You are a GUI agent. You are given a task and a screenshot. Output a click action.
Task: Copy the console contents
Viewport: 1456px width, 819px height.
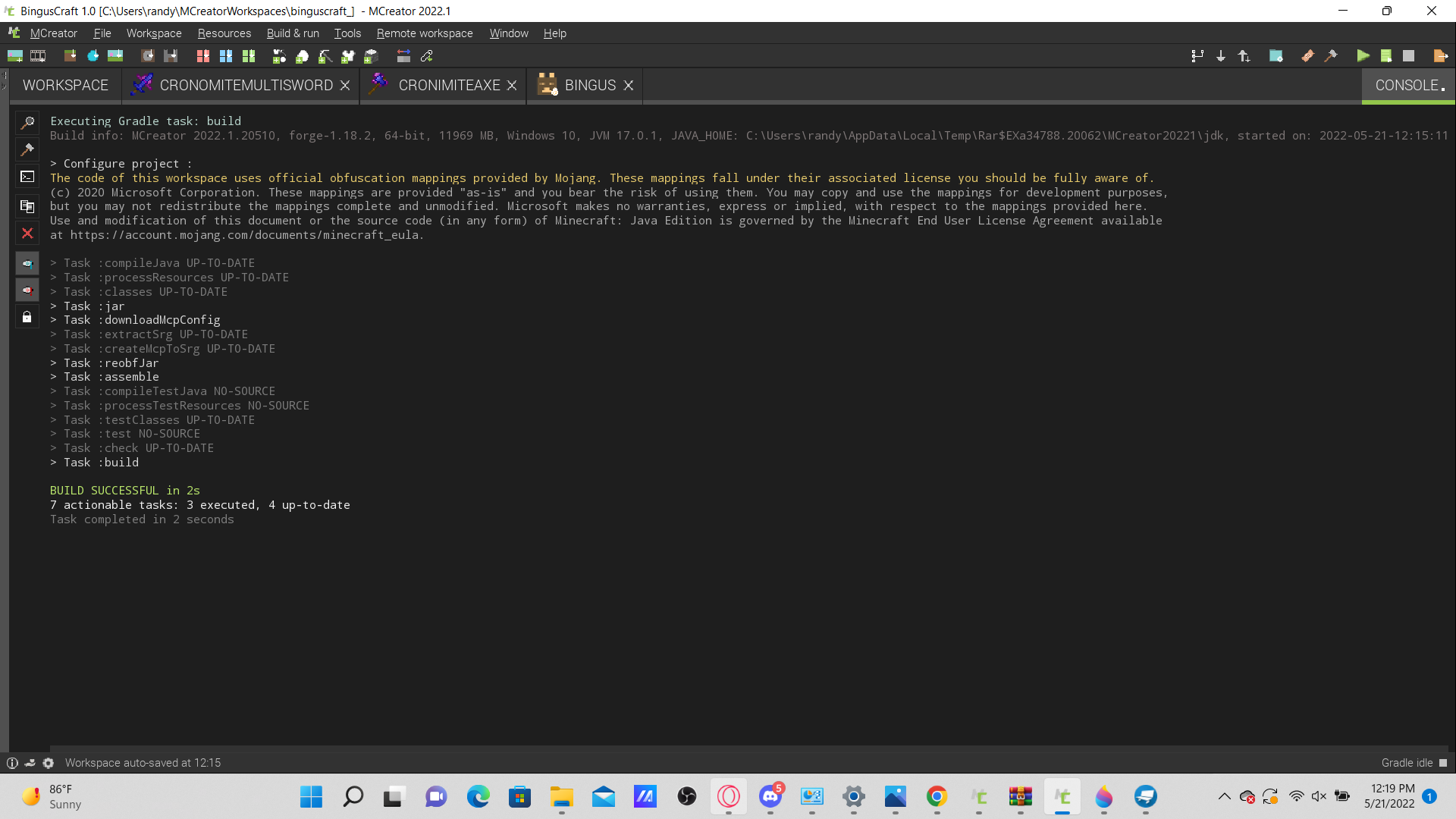pyautogui.click(x=27, y=206)
